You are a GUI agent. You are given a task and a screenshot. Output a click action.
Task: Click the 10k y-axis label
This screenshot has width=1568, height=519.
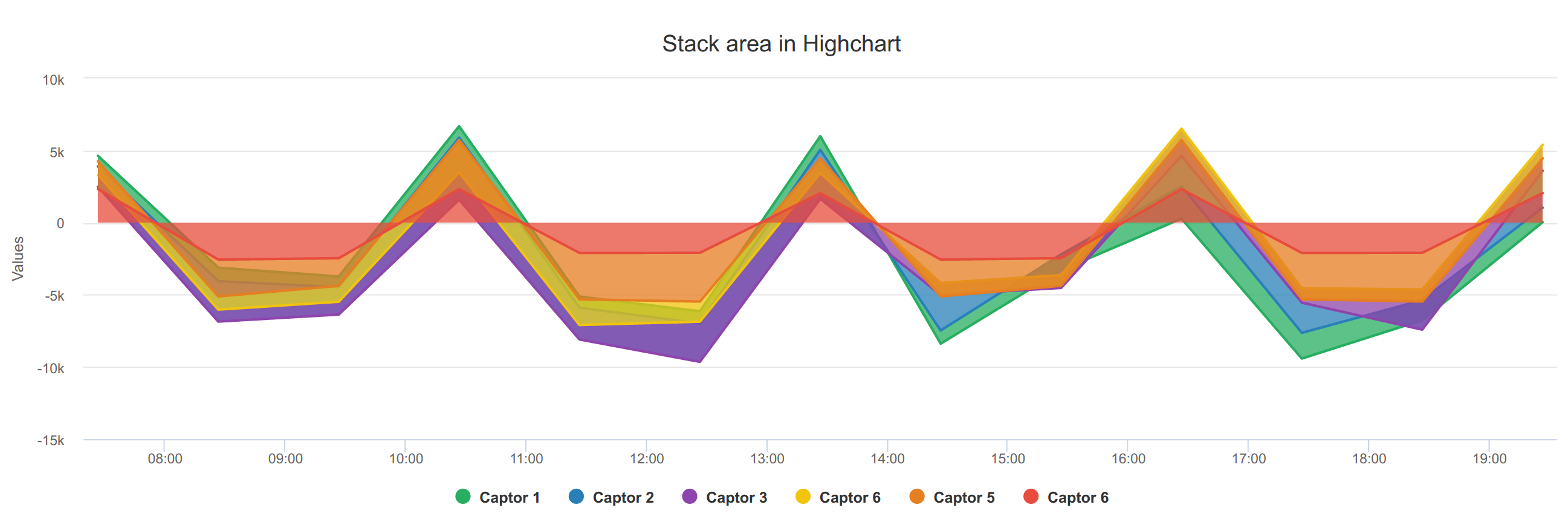(53, 80)
